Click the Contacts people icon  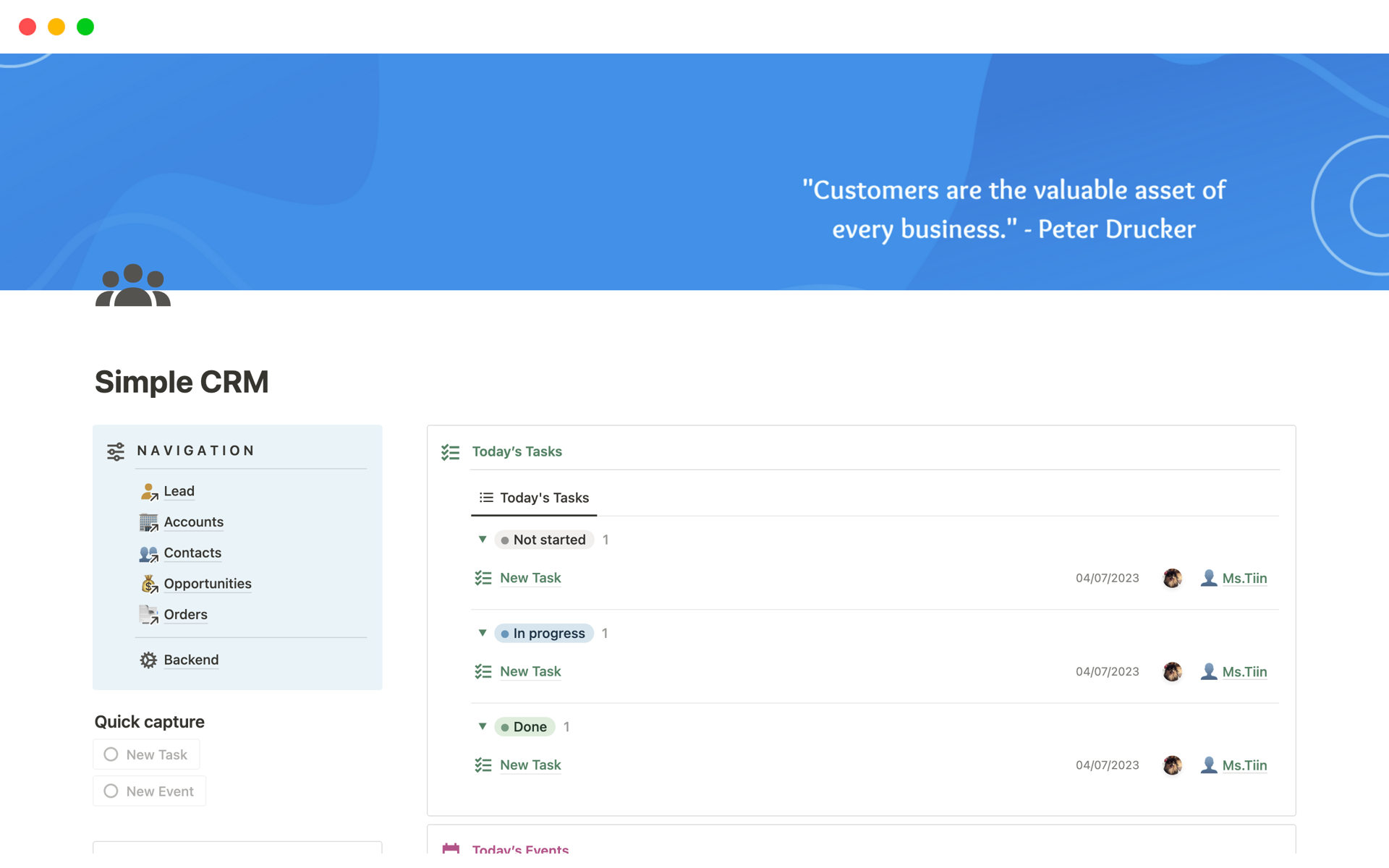point(148,553)
